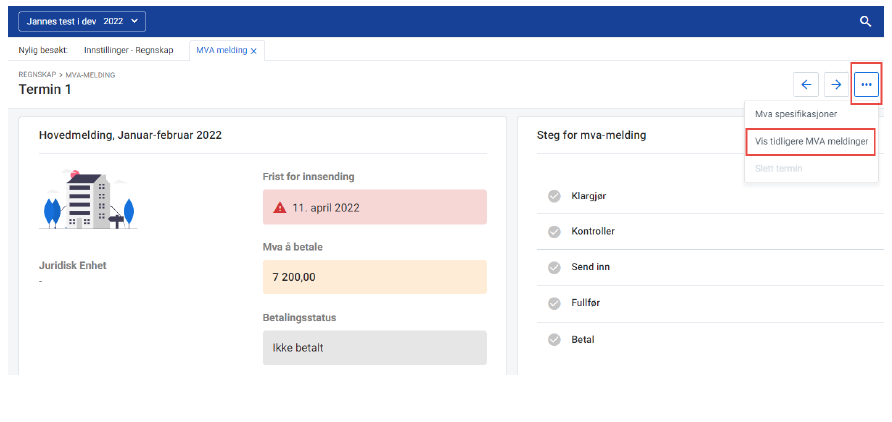The image size is (892, 422).
Task: Click the Betal step checkmark icon
Action: (554, 340)
